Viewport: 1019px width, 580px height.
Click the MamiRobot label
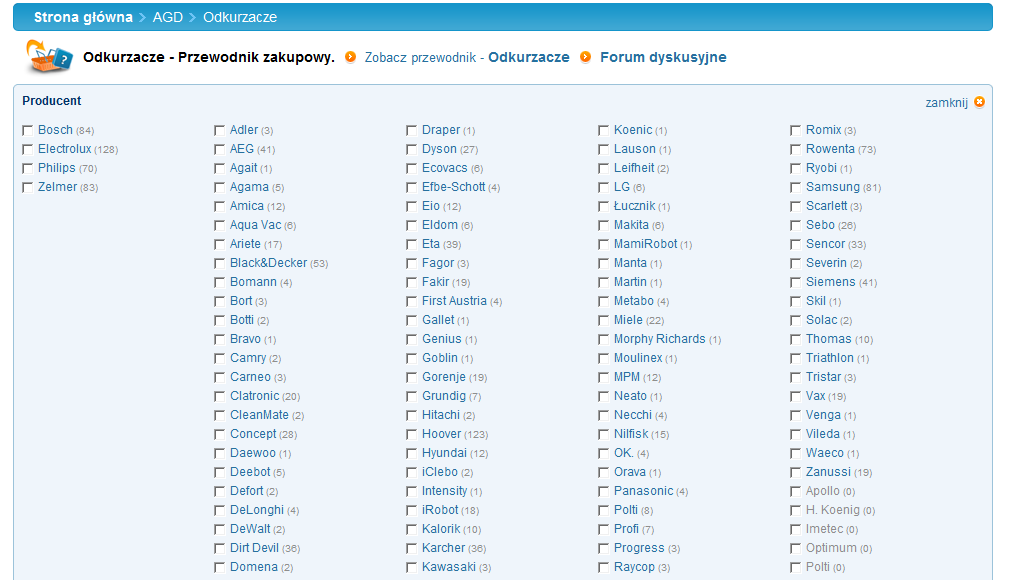[646, 244]
